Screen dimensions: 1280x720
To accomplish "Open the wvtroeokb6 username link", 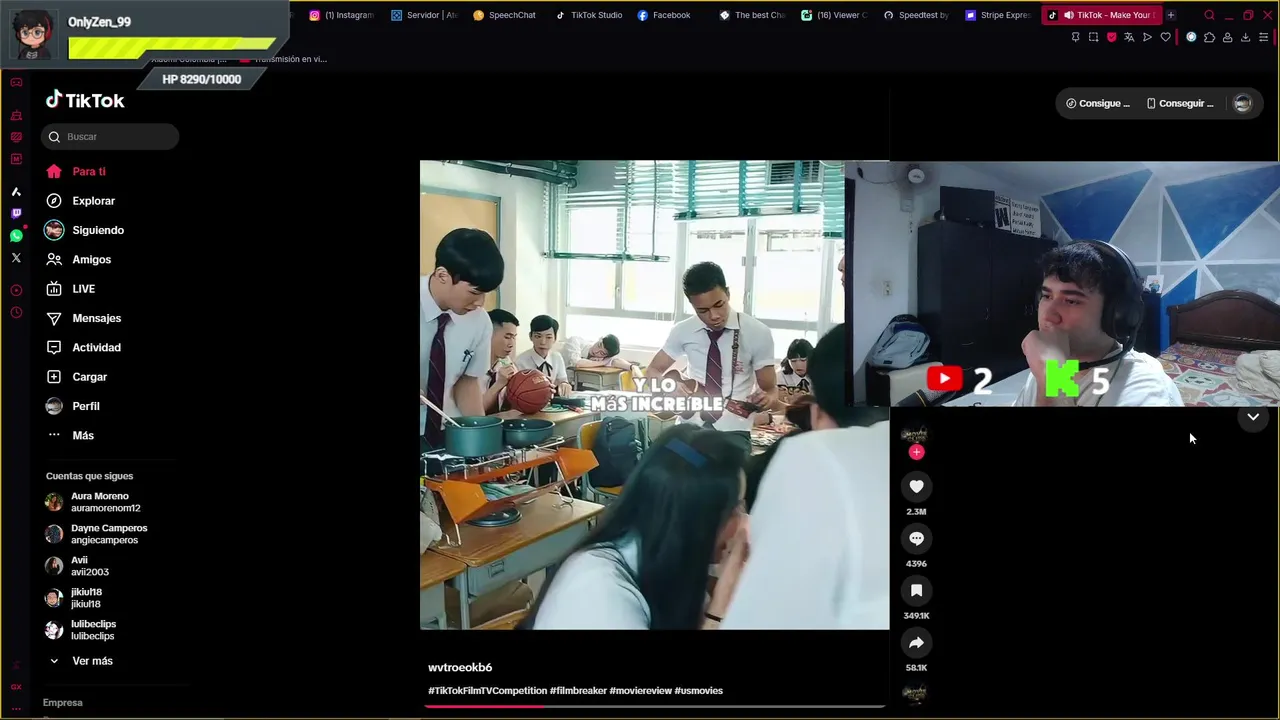I will click(460, 668).
